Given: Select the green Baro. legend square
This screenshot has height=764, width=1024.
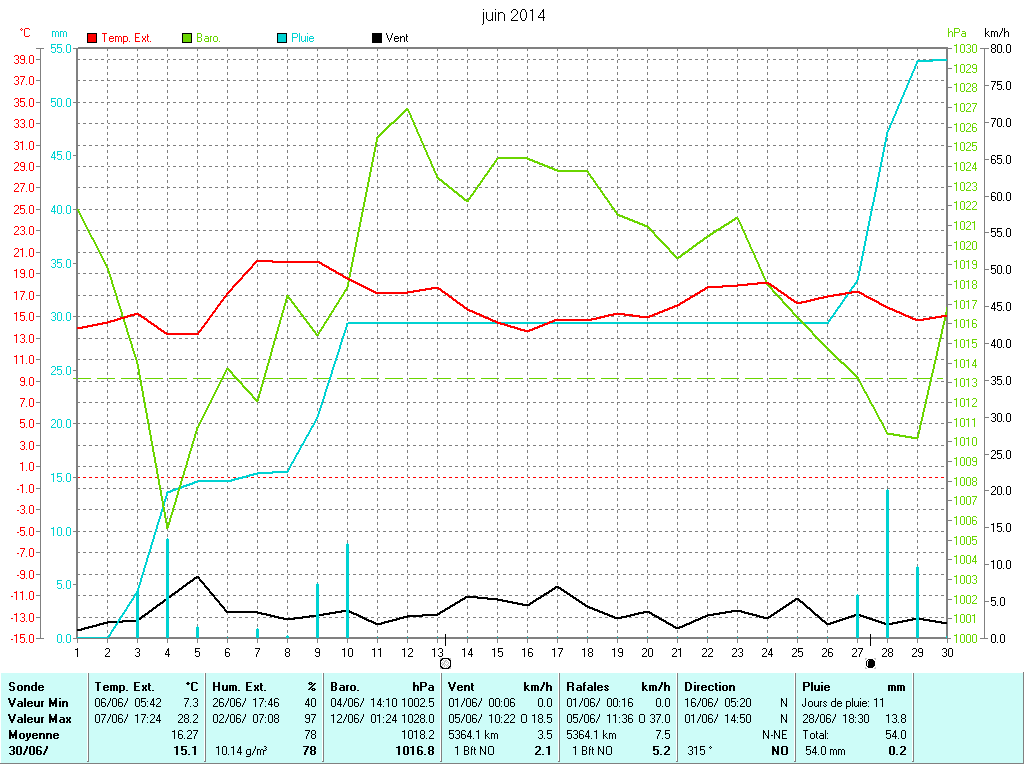Looking at the screenshot, I should [x=187, y=38].
